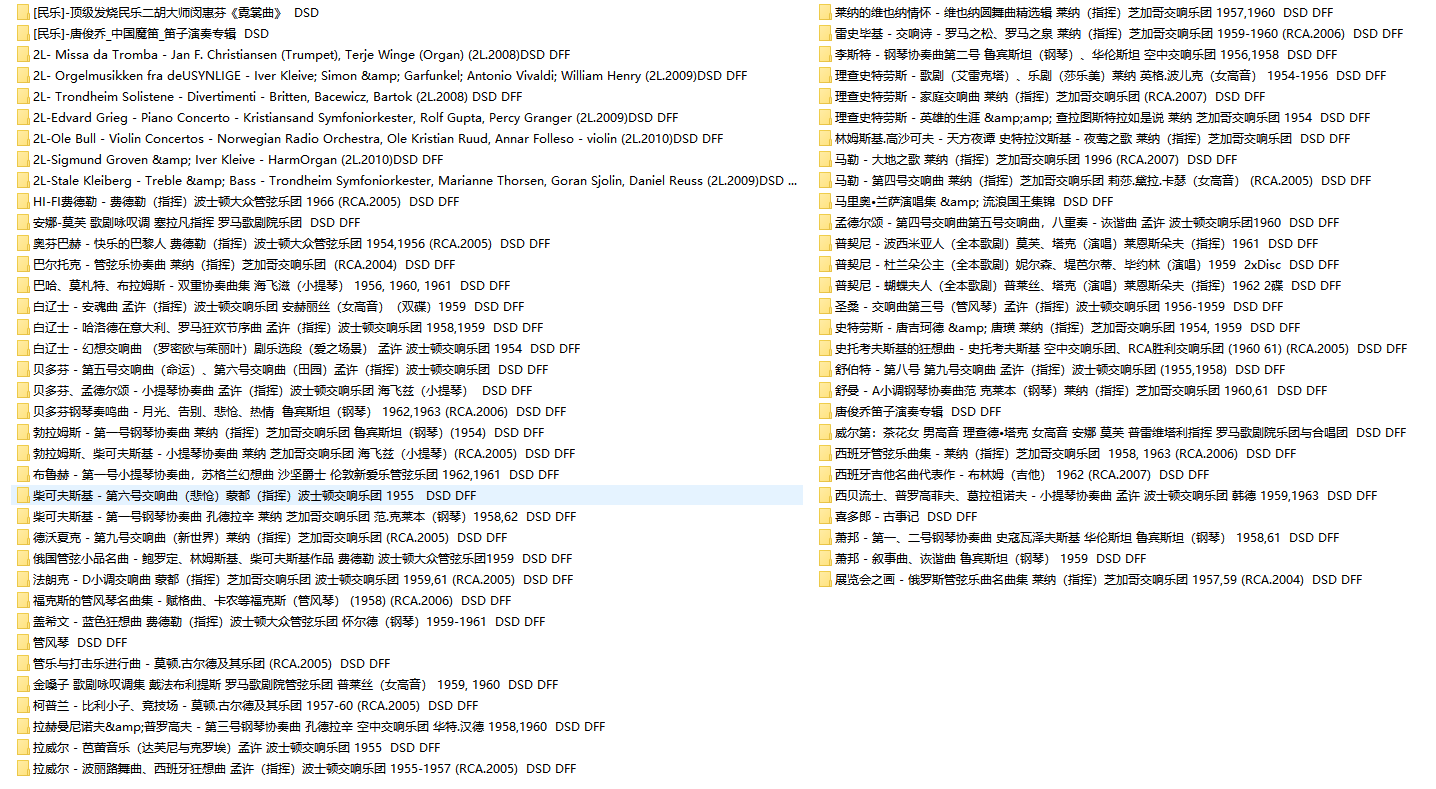Screen dimensions: 1436x789
Task: Click folder icon next to 圣桑 - 交响曲第三号
Action: [825, 306]
